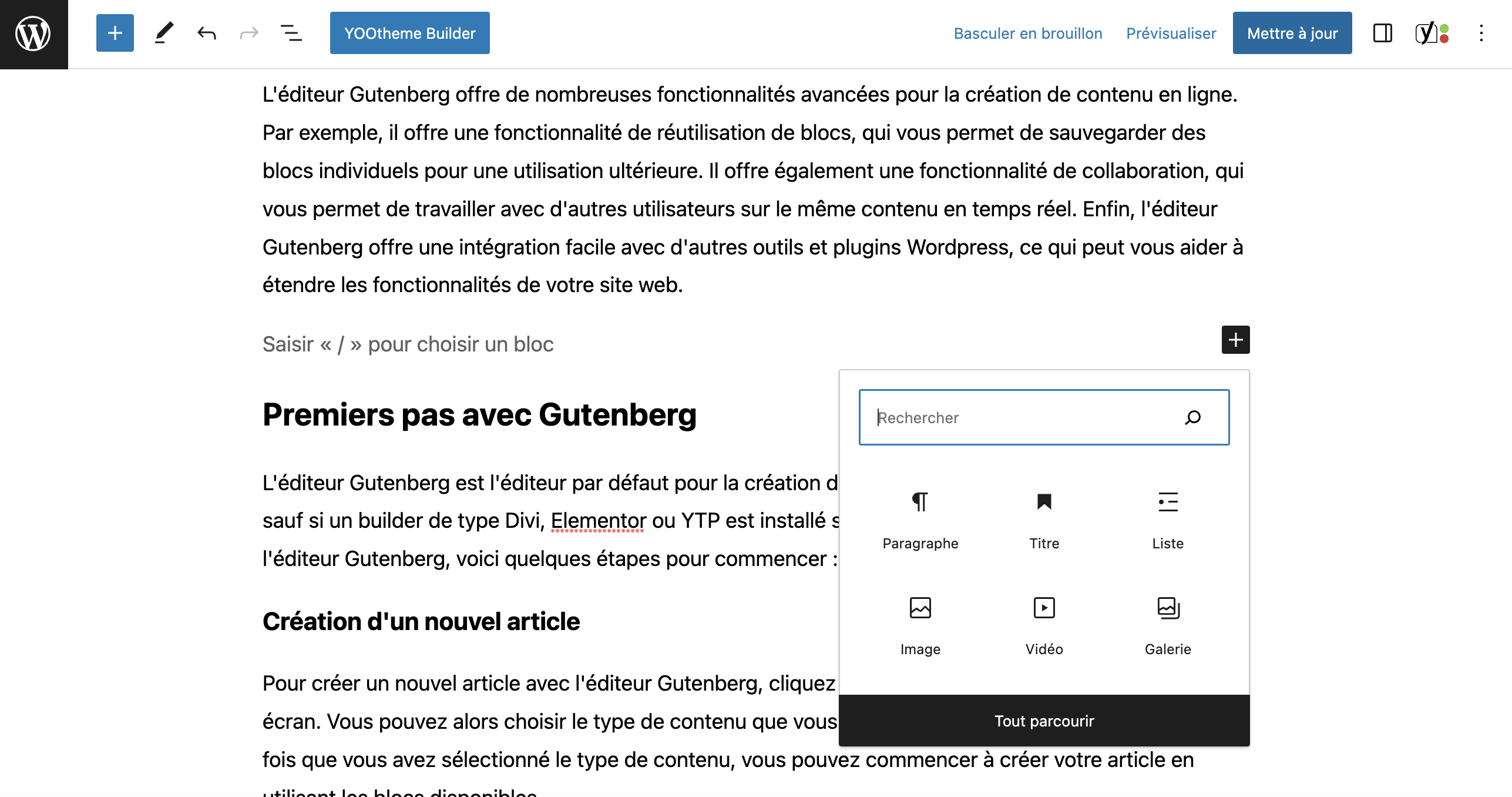Click the empty block placeholder 'Saisir « / »'
Viewport: 1512px width, 797px height.
(408, 344)
